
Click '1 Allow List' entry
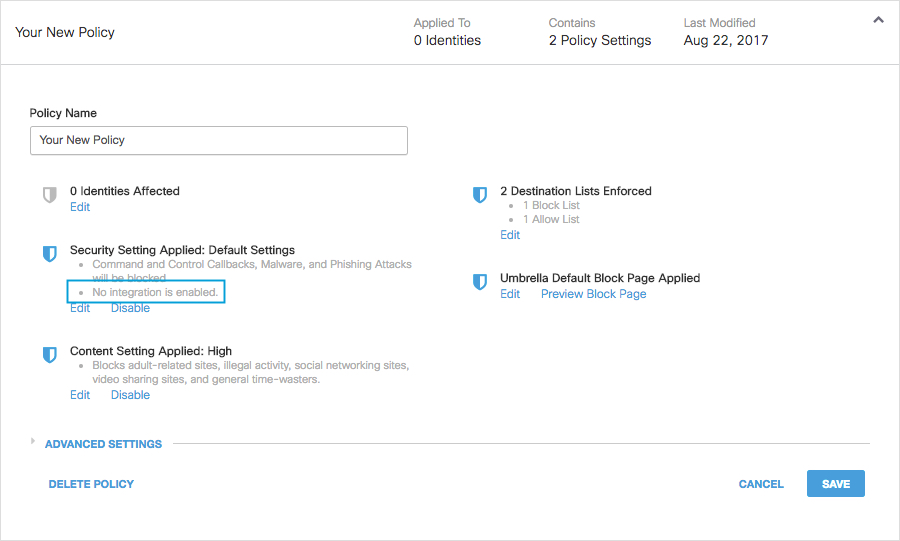[551, 219]
